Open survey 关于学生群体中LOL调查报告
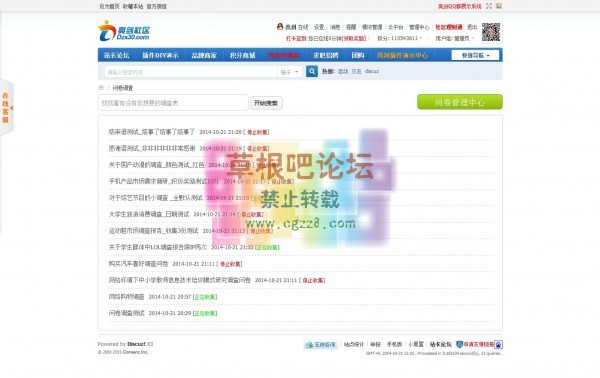Viewport: 600px width, 378px height. tap(158, 247)
